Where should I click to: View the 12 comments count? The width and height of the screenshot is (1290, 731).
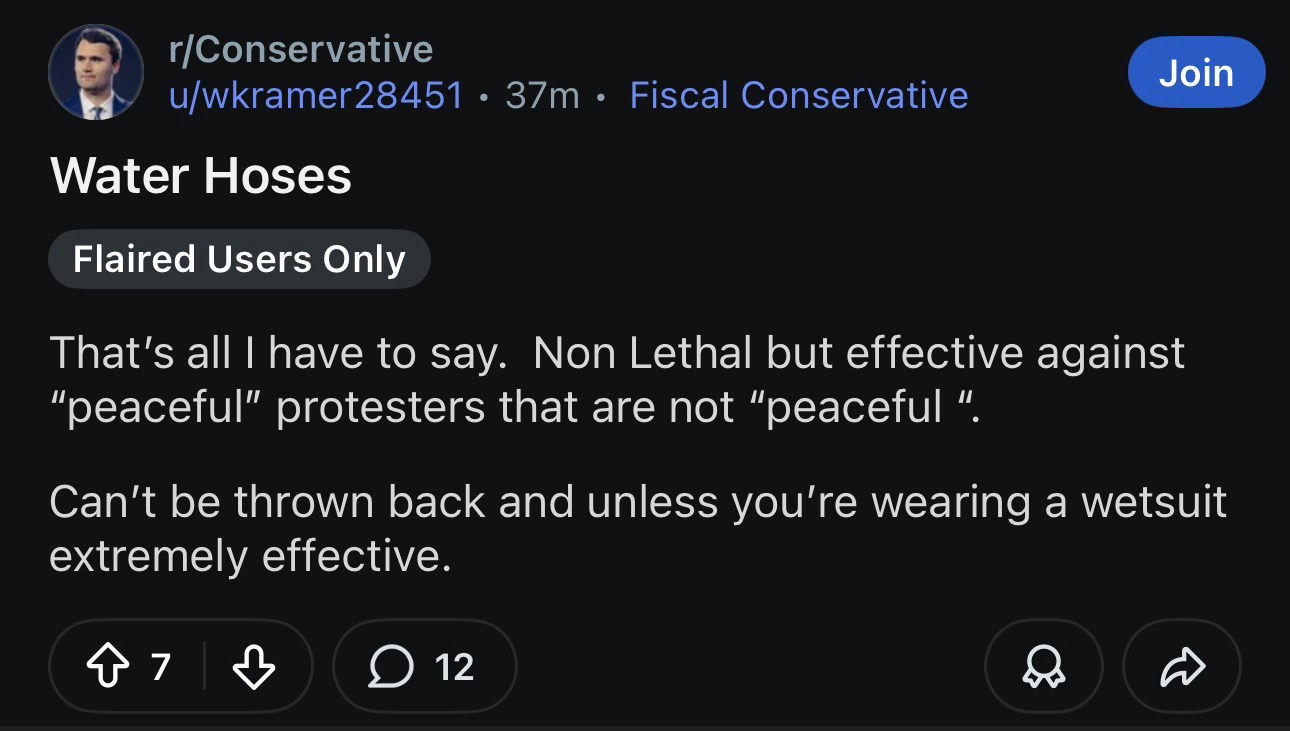point(454,667)
